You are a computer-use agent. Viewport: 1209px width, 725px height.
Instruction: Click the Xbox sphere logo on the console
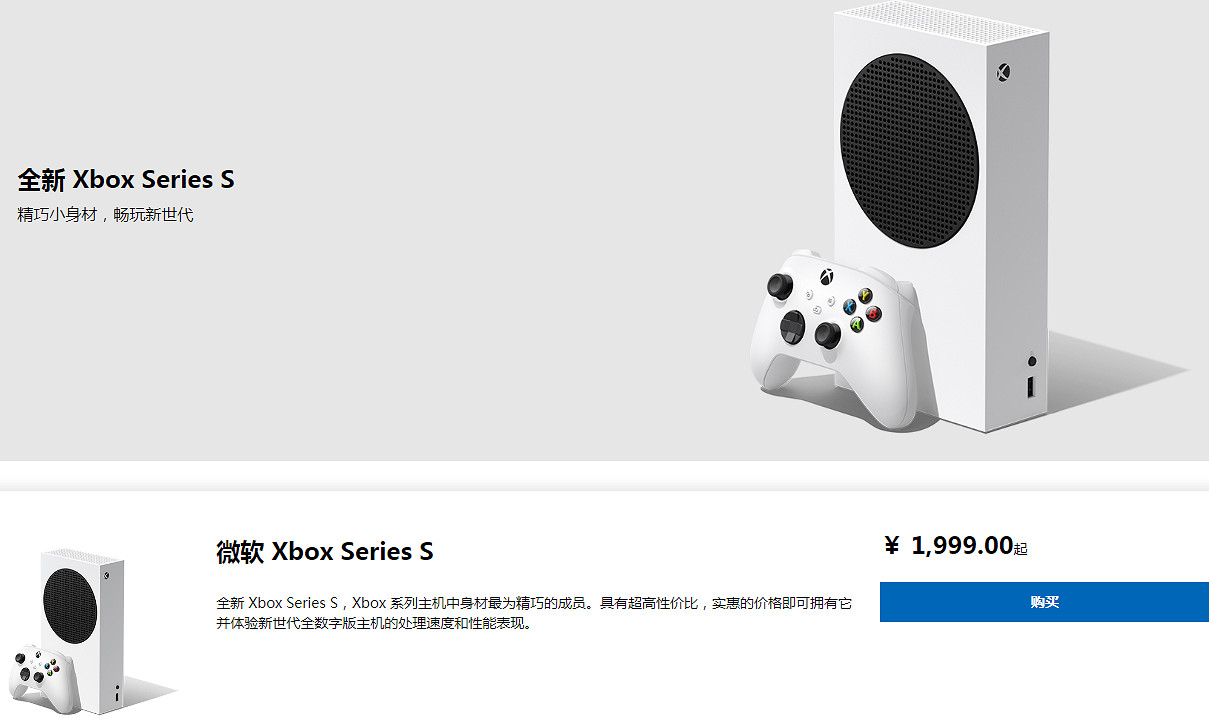(x=1001, y=72)
